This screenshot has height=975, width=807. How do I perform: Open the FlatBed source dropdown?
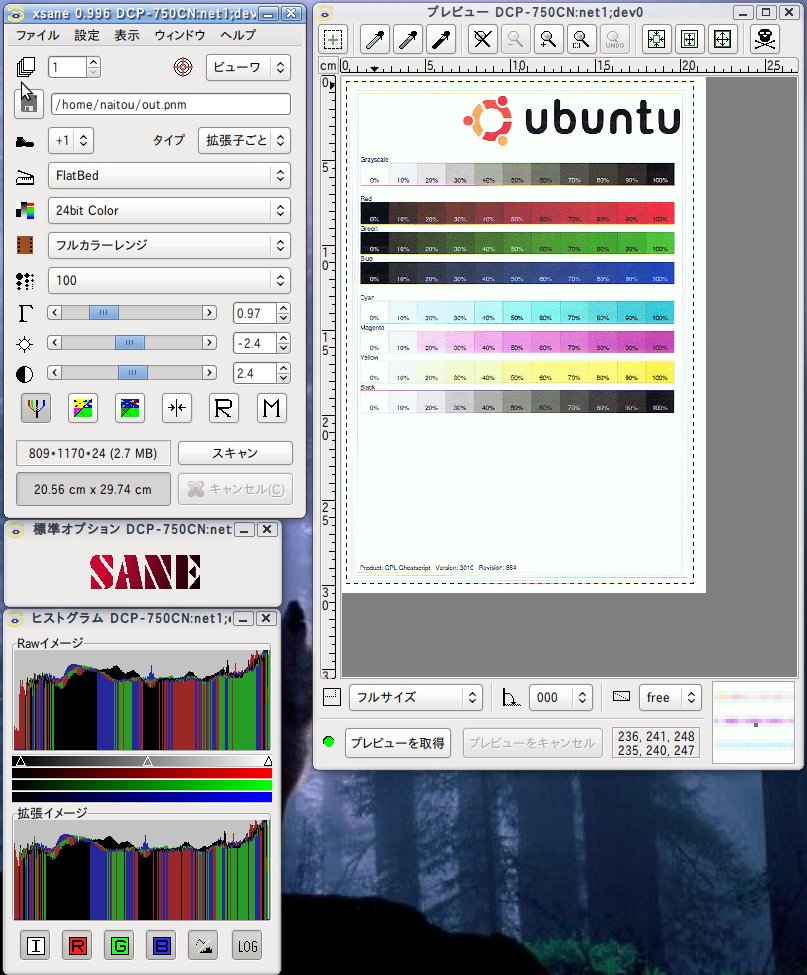tap(169, 175)
